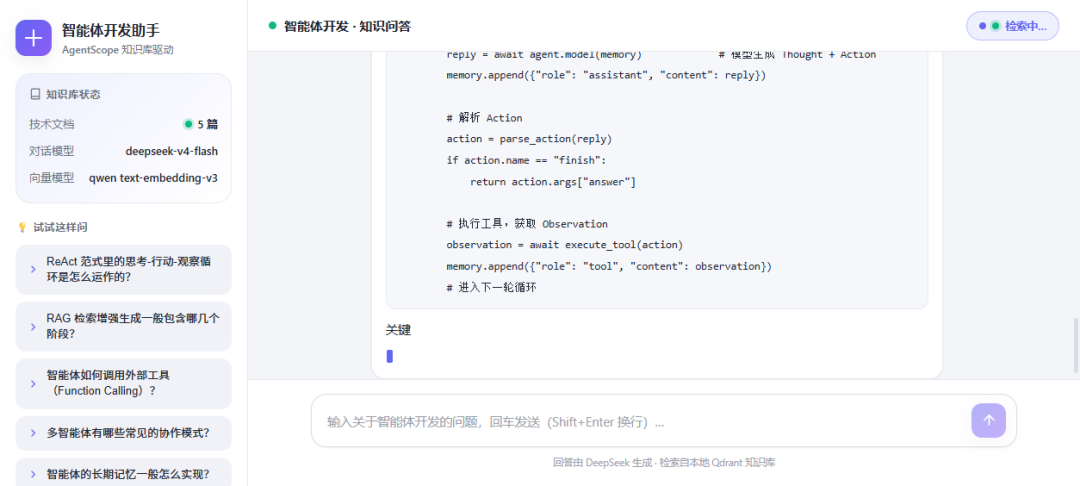The width and height of the screenshot is (1080, 486).
Task: Click the AgentScope 知识库驱动 subtitle
Action: coord(118,50)
